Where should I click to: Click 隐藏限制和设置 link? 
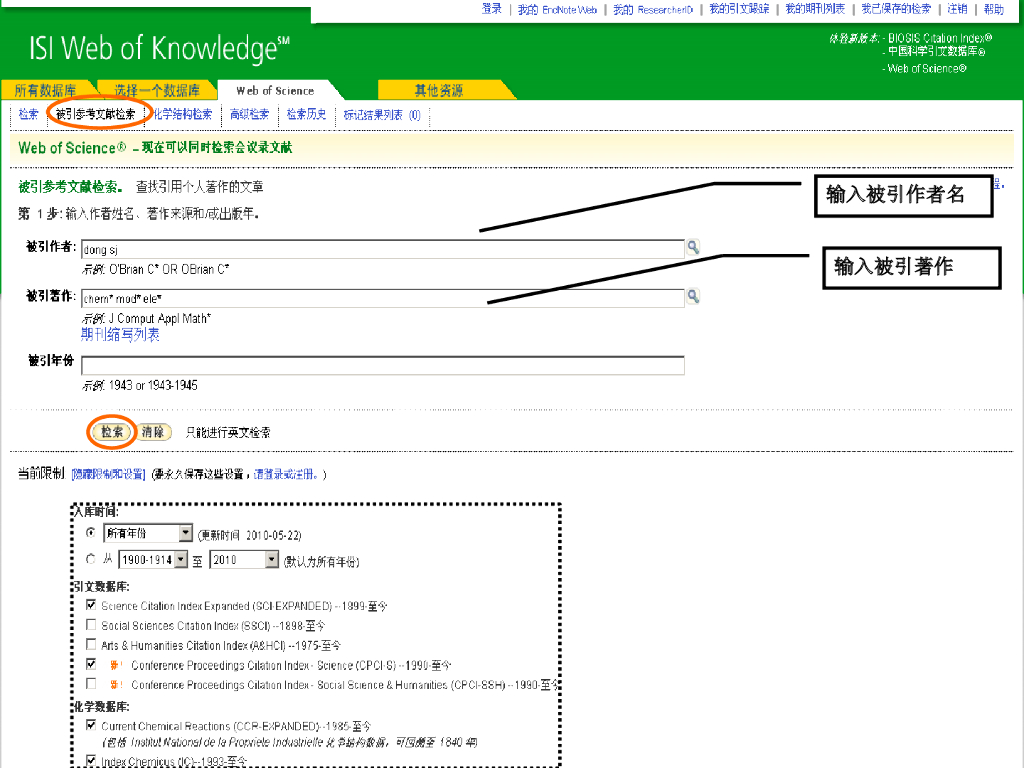(x=108, y=474)
